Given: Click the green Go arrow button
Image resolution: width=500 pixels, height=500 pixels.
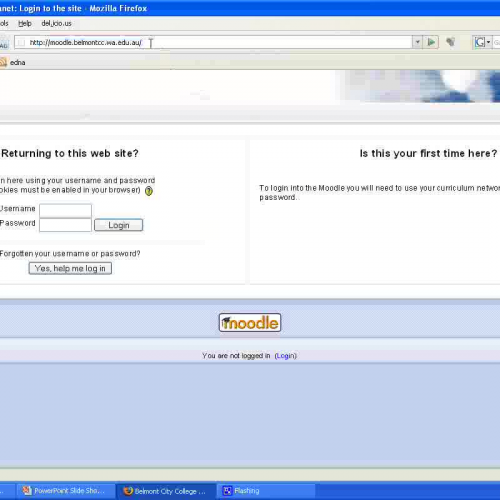Looking at the screenshot, I should coord(431,42).
